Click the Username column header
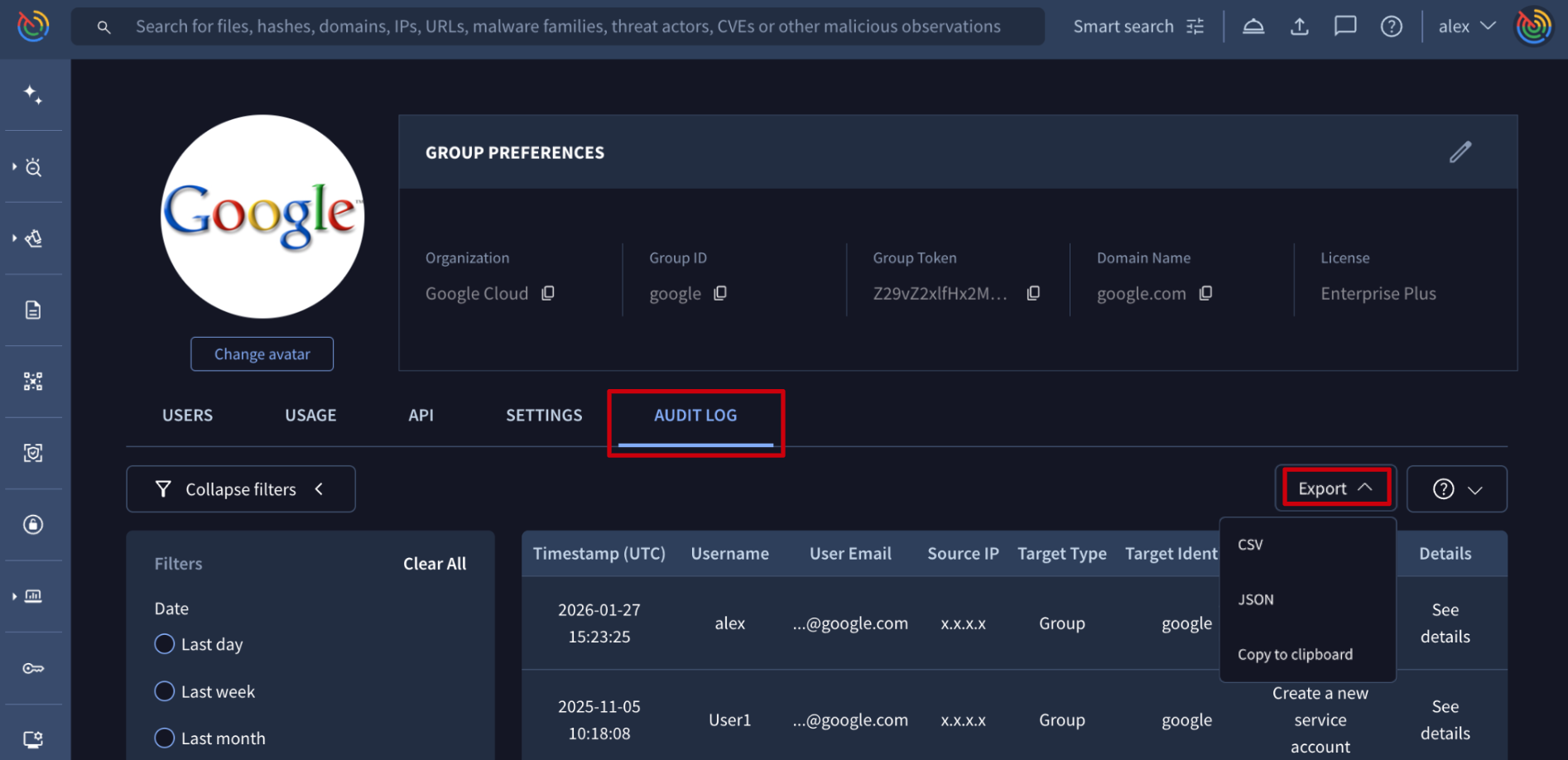 730,554
